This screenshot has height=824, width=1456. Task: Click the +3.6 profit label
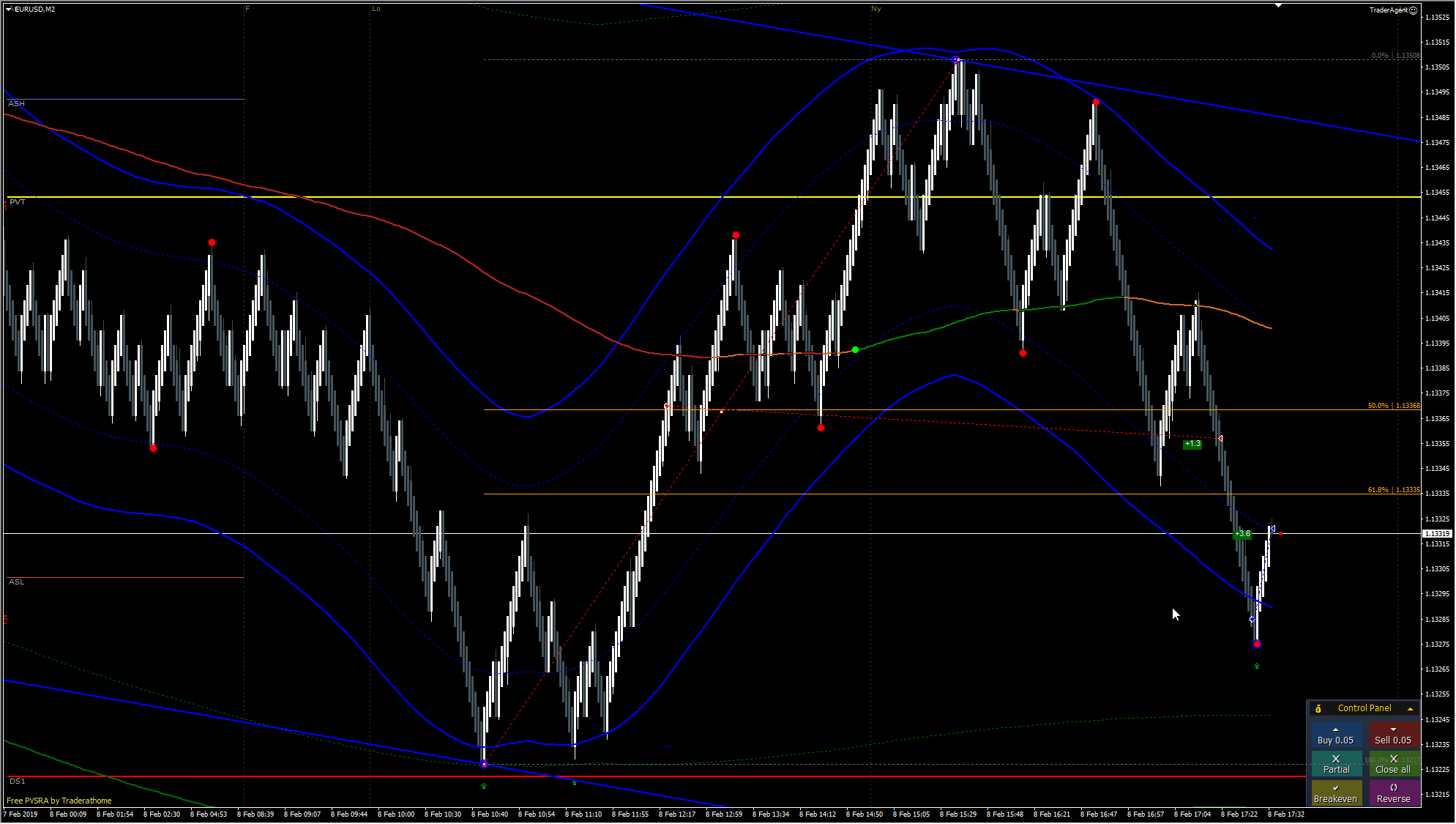click(x=1242, y=534)
